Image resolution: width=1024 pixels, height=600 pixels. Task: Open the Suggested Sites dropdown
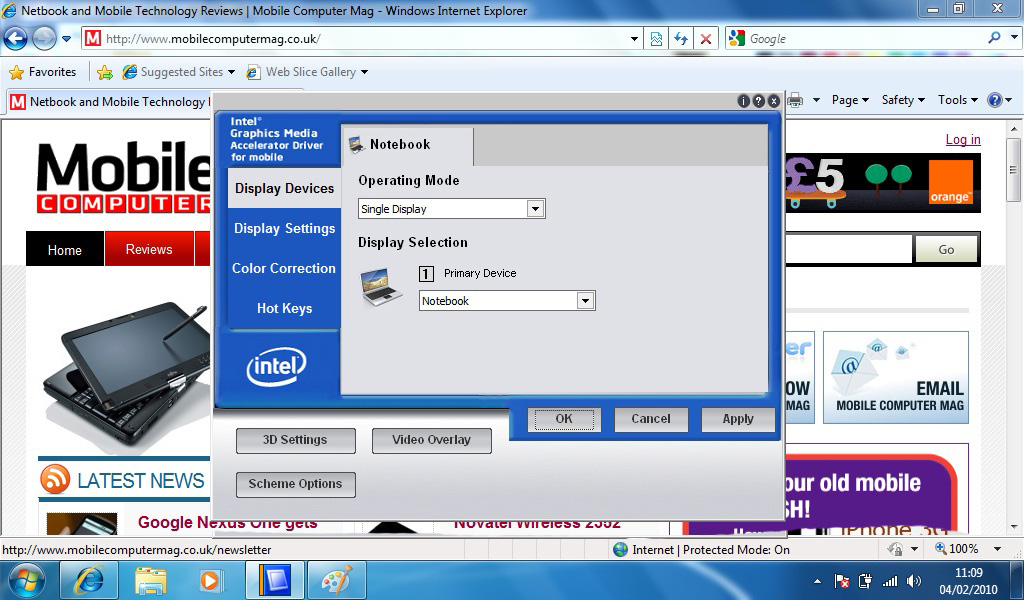point(178,72)
